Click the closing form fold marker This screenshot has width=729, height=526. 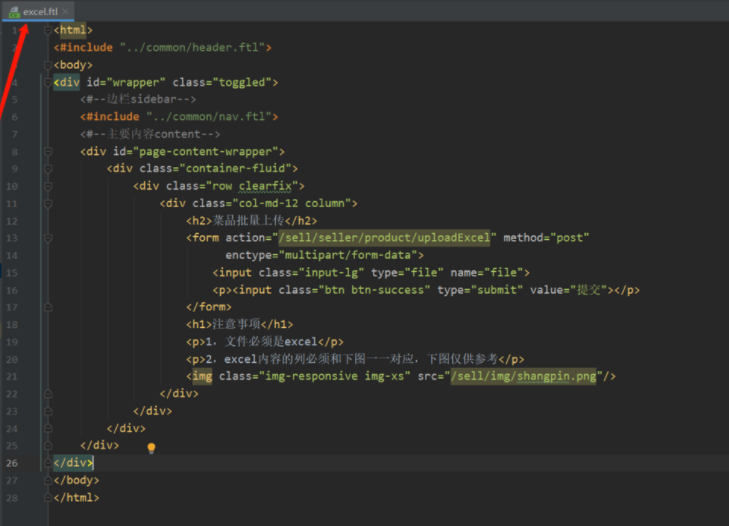point(47,307)
